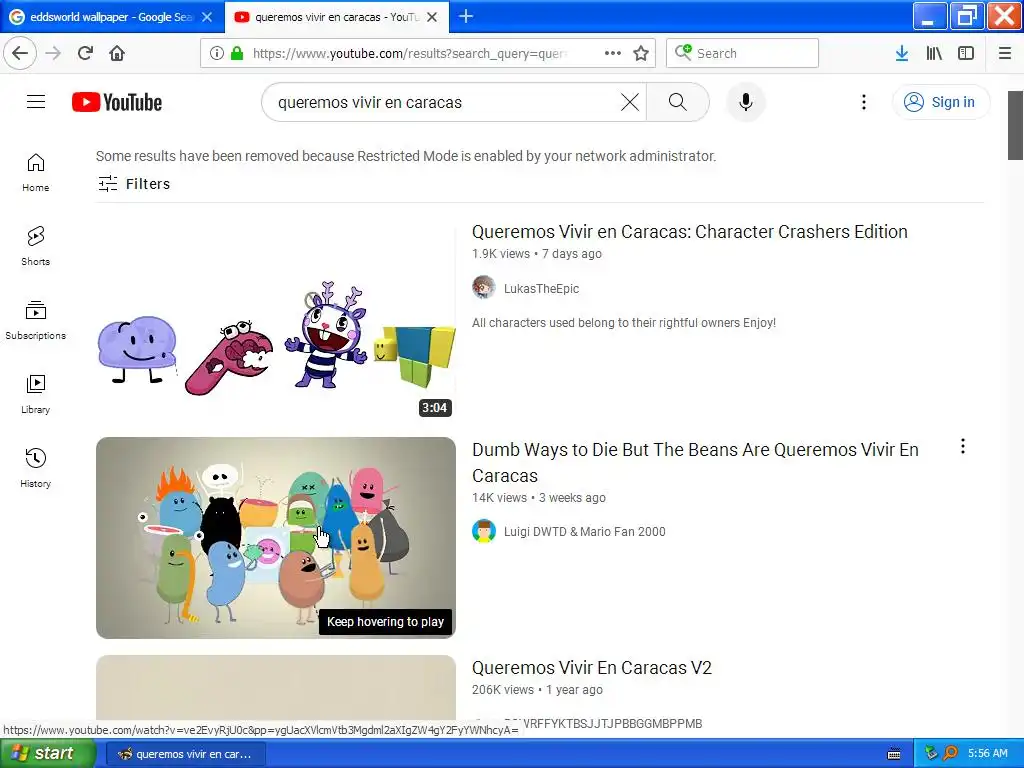This screenshot has height=768, width=1024.
Task: Close the eddsworld wallpaper tab
Action: [207, 17]
